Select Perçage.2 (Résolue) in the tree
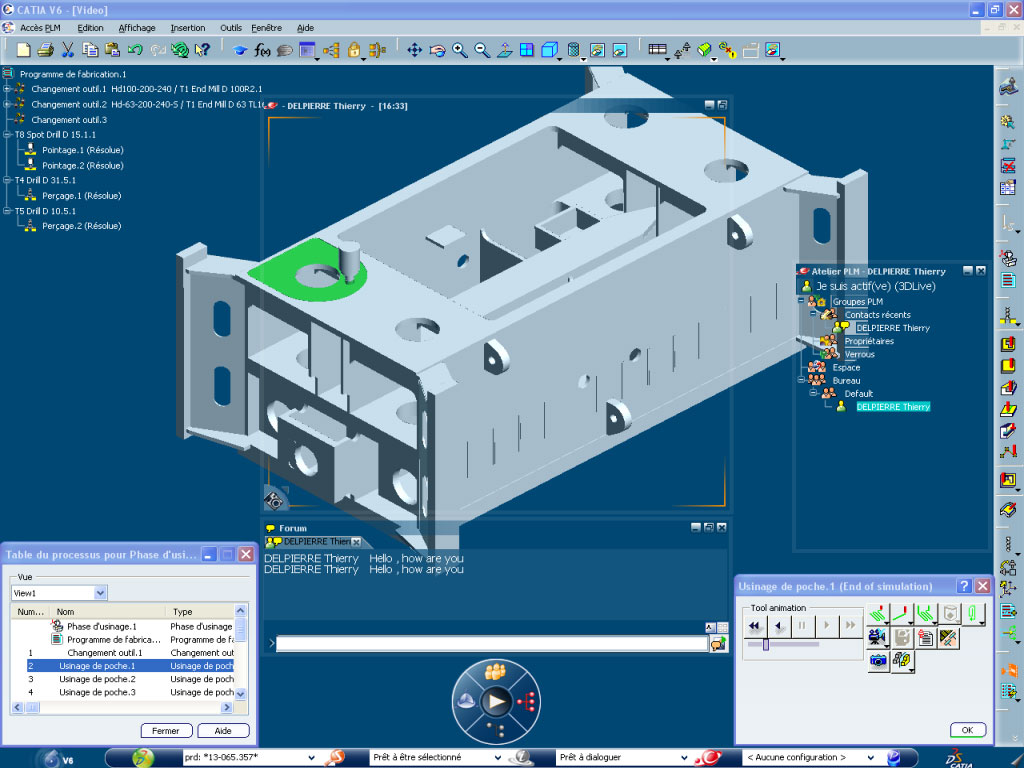The height and width of the screenshot is (768, 1024). pyautogui.click(x=82, y=226)
